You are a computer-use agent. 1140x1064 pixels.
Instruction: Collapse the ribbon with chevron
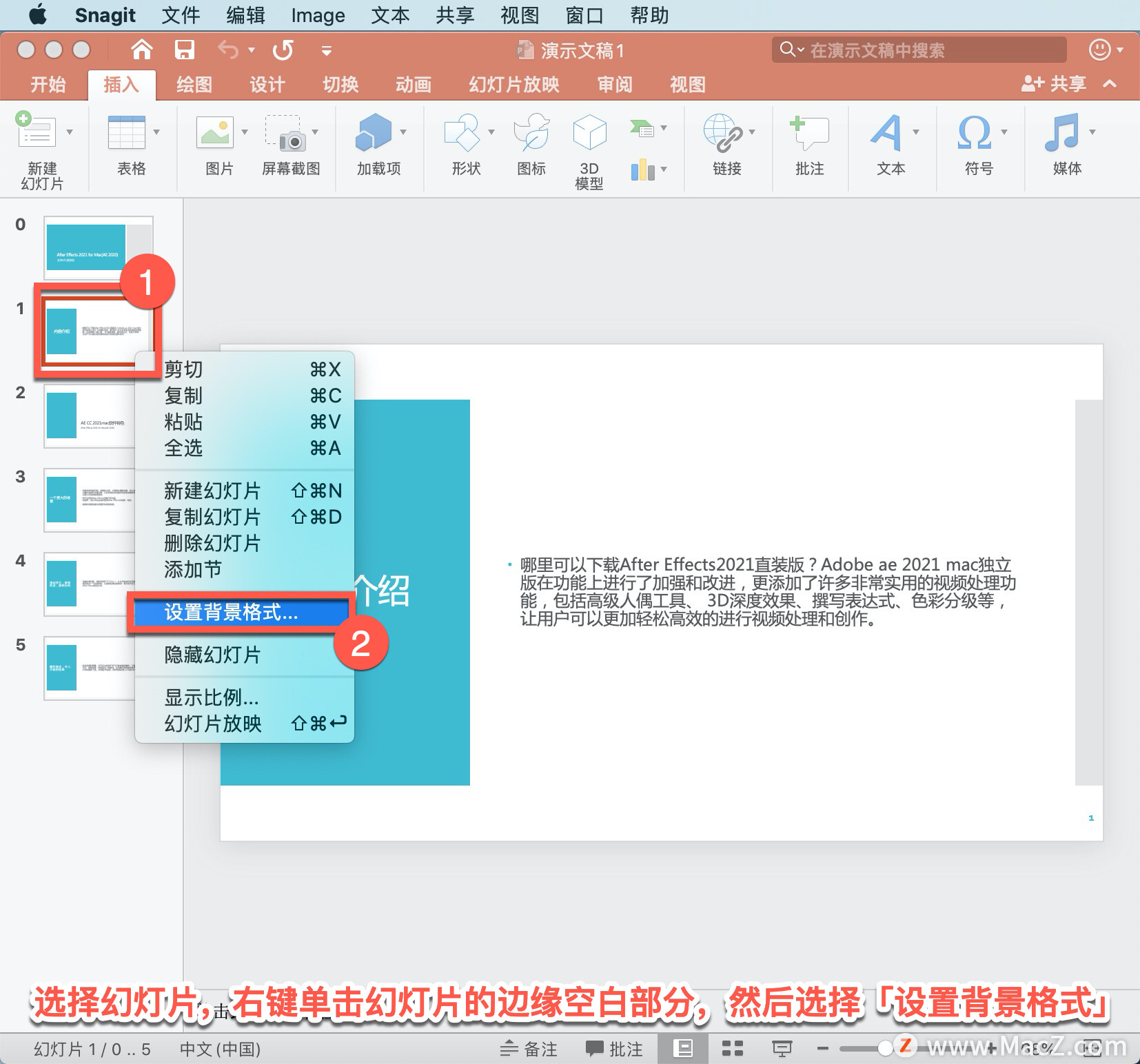[x=1110, y=84]
